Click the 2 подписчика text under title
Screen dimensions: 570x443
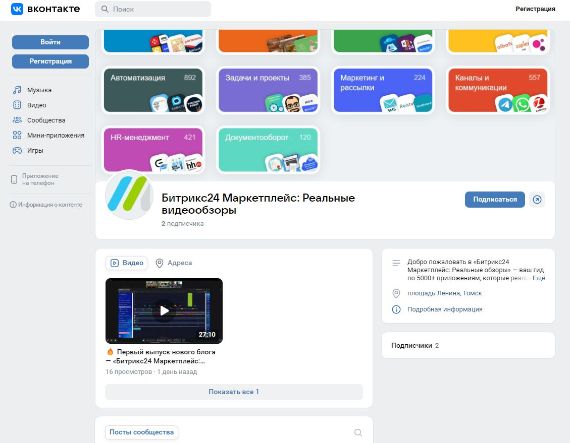pos(182,223)
